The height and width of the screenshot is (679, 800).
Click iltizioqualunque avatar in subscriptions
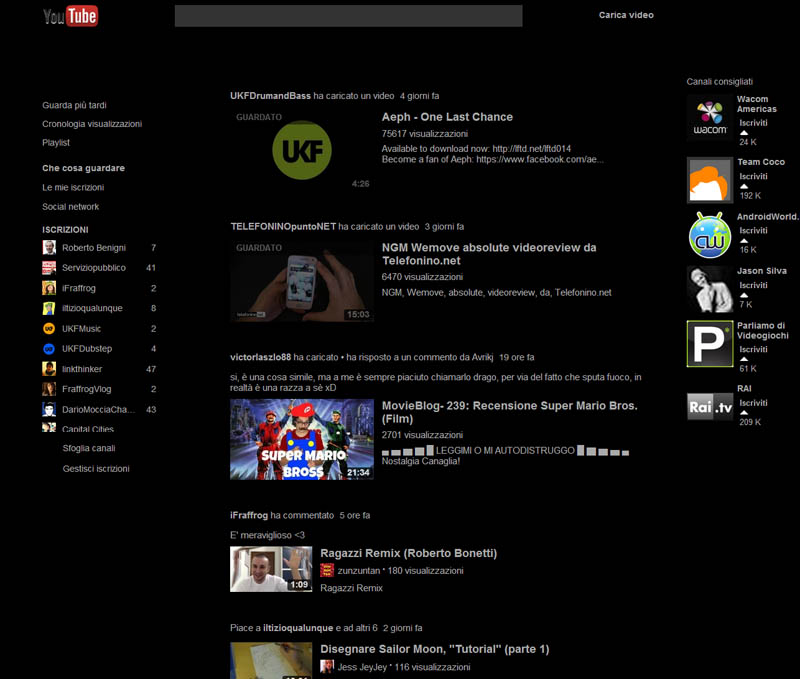tap(49, 308)
